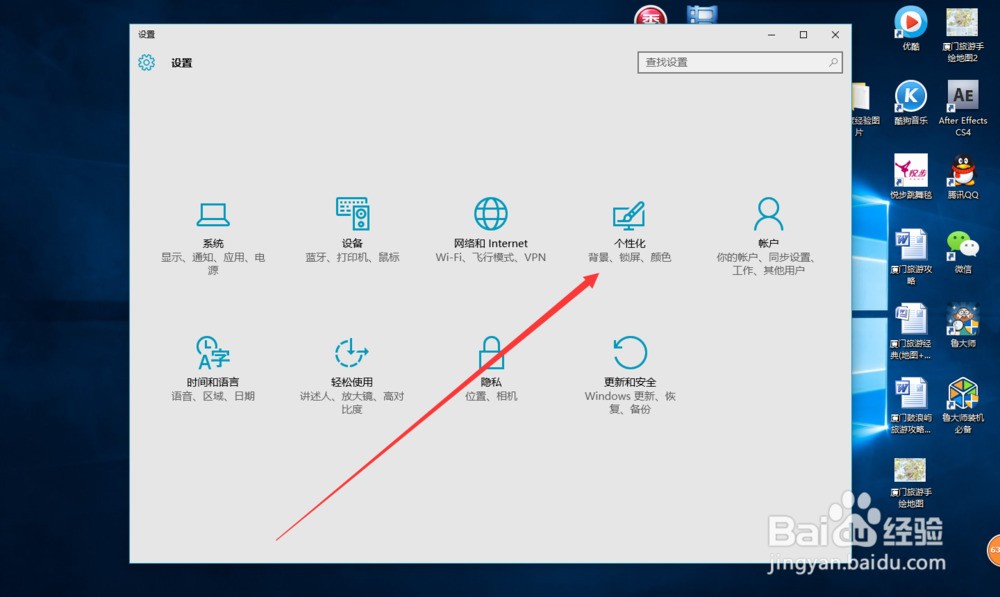Open 帐户 (Accounts) settings category
1000x597 pixels.
tap(768, 226)
